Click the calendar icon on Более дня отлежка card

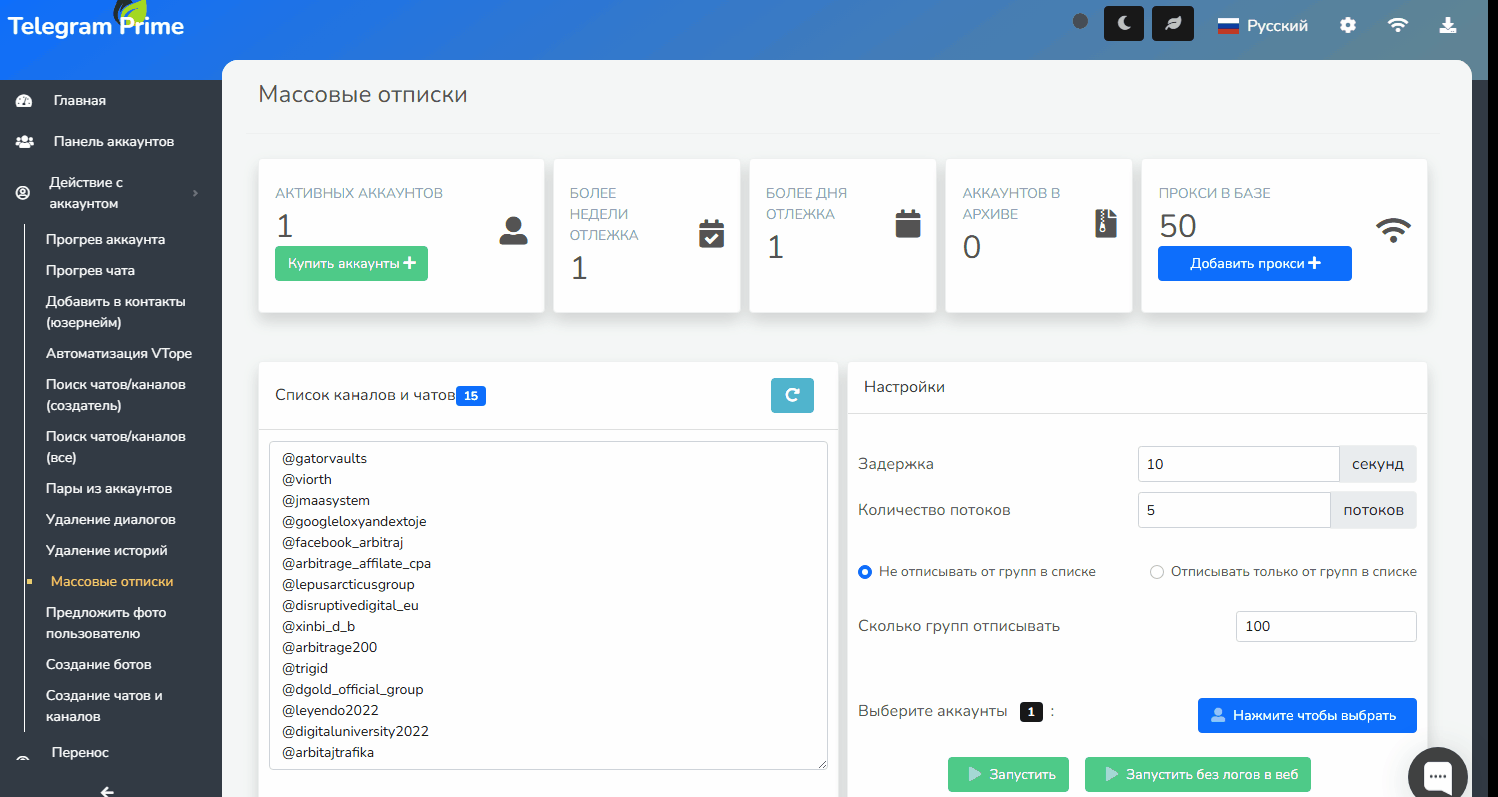click(x=907, y=224)
